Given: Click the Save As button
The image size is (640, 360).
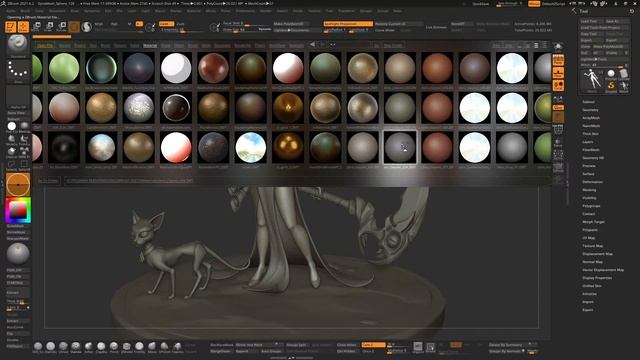Looking at the screenshot, I should 617,21.
